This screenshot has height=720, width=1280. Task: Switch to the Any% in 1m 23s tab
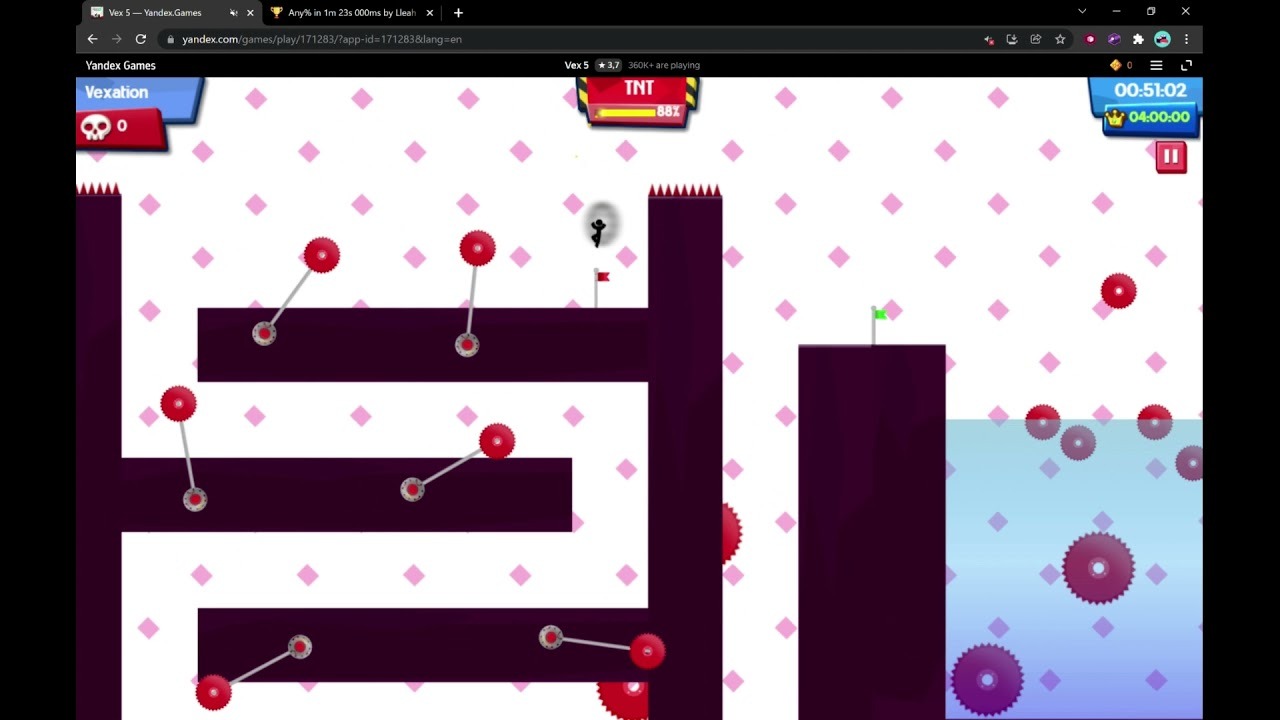pos(350,13)
